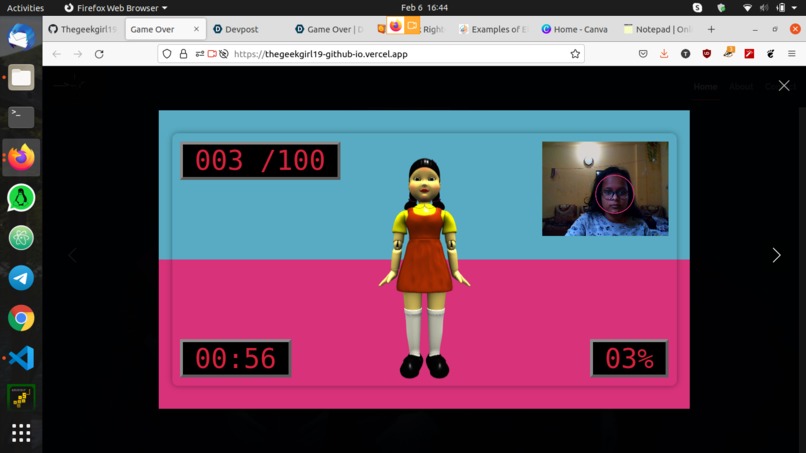The width and height of the screenshot is (806, 453).
Task: Open the Atom editor dock icon
Action: (x=21, y=238)
